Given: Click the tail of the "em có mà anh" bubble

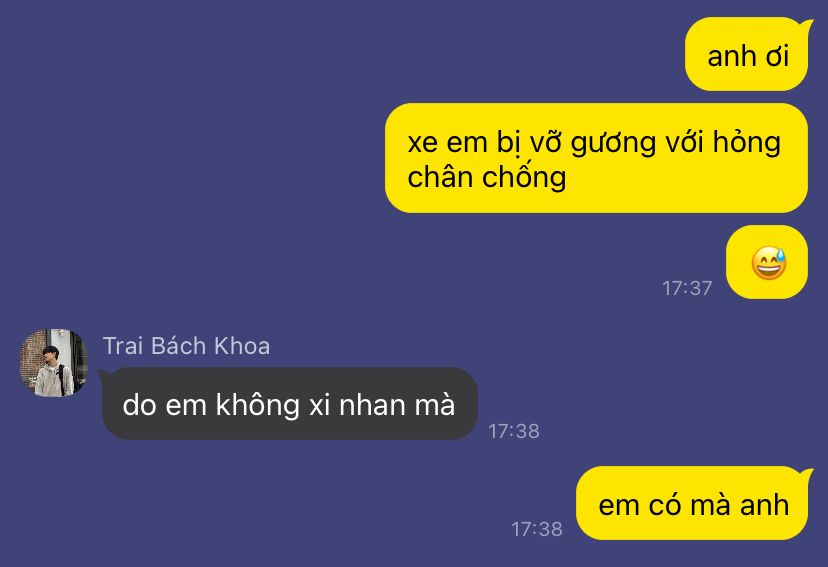Looking at the screenshot, I should point(806,474).
